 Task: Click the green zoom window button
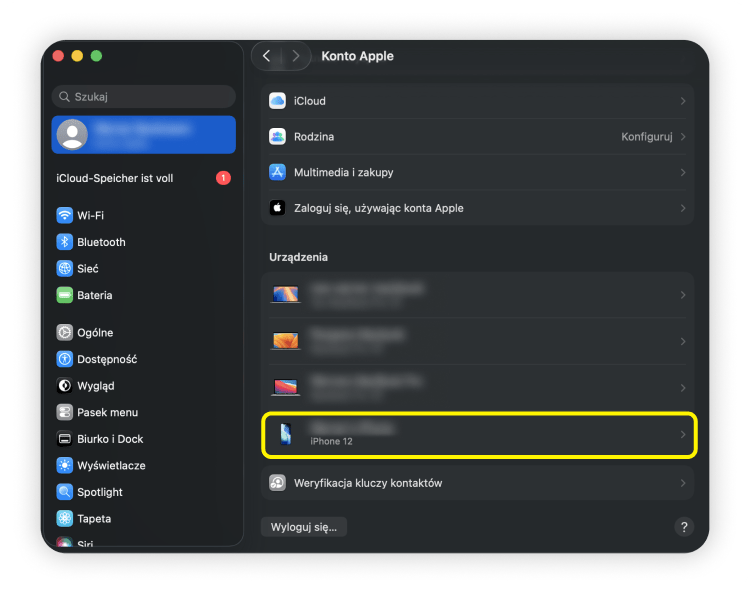[x=96, y=56]
